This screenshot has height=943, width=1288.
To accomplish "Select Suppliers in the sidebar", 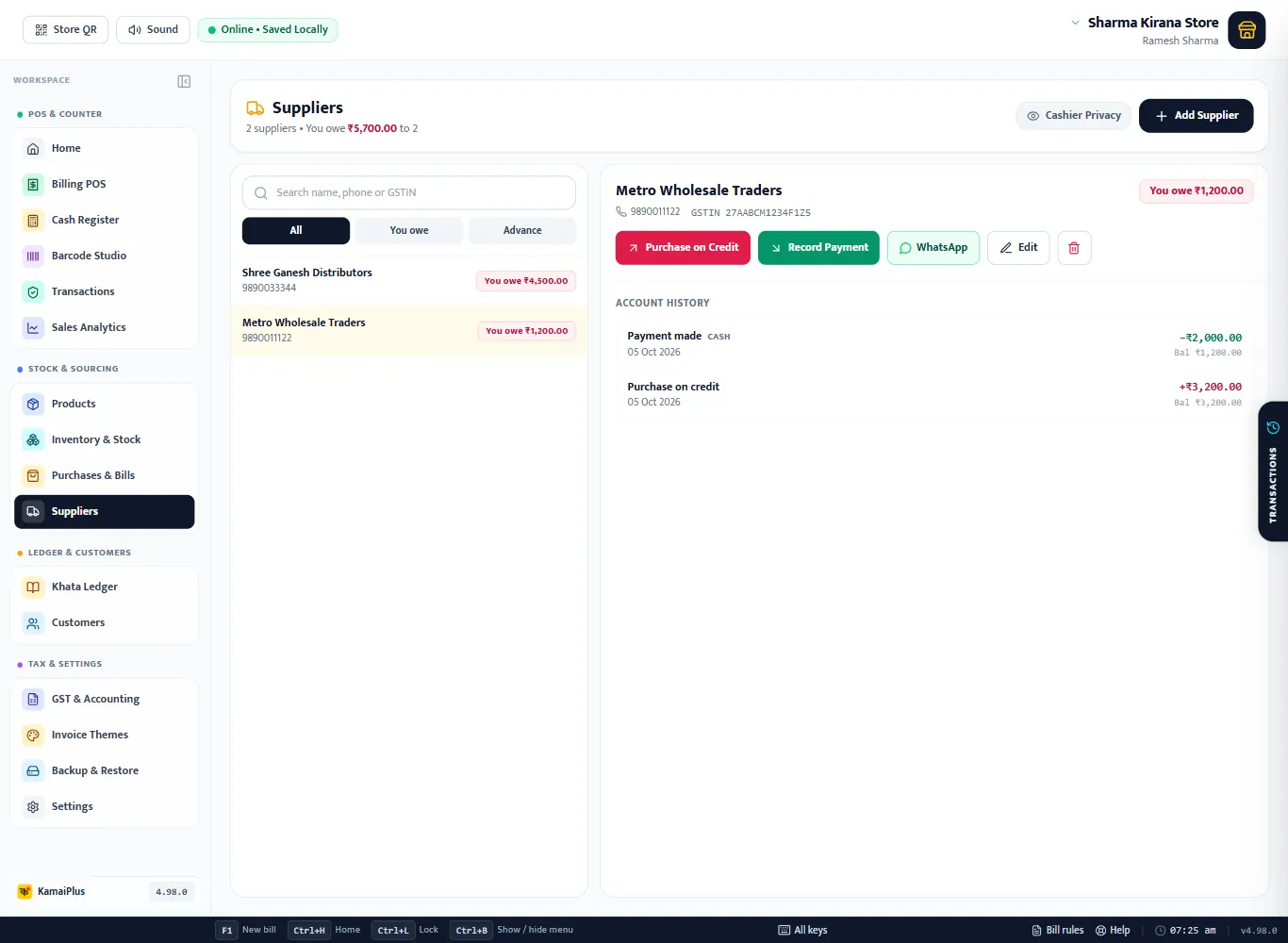I will [x=104, y=511].
